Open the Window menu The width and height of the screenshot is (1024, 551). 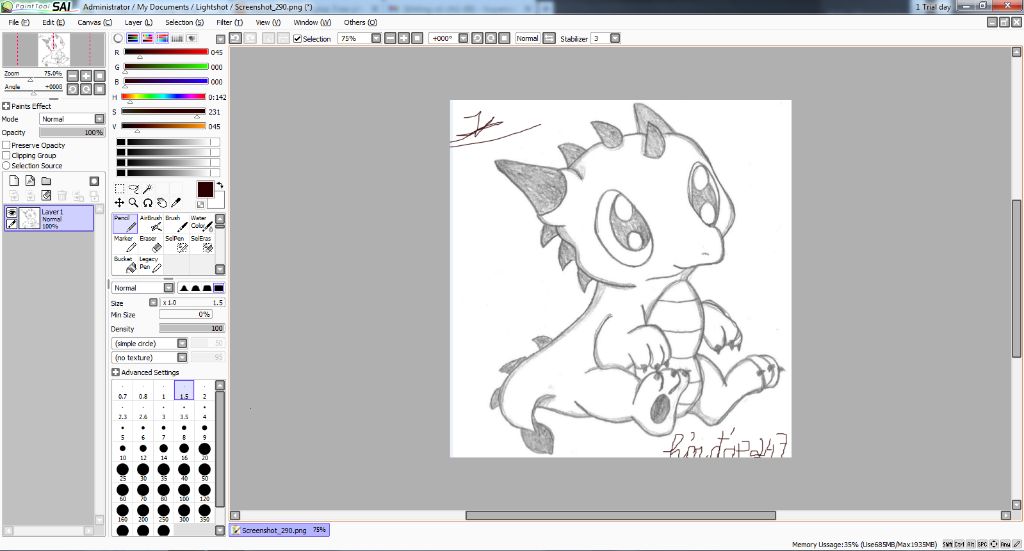312,22
